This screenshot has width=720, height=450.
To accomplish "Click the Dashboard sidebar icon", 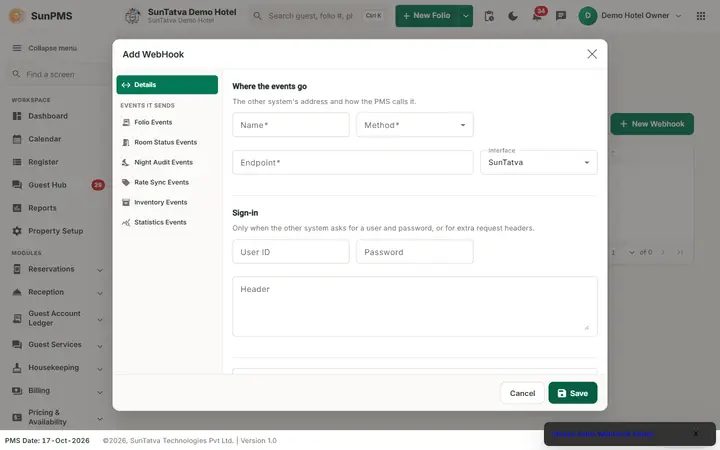I will [17, 116].
